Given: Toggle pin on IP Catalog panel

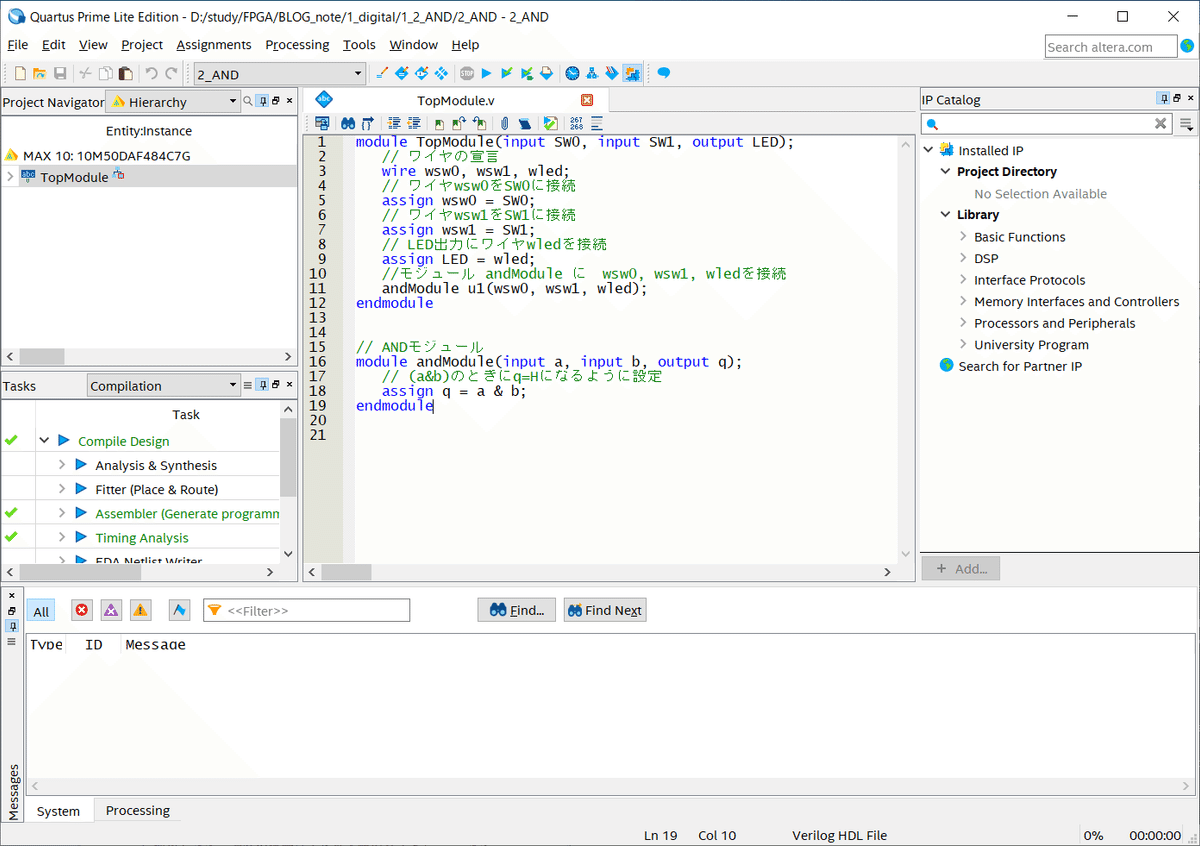Looking at the screenshot, I should point(1163,99).
